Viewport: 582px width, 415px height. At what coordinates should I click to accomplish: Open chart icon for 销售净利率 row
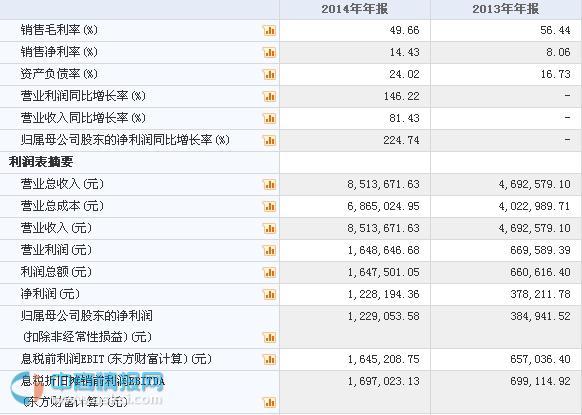click(270, 52)
